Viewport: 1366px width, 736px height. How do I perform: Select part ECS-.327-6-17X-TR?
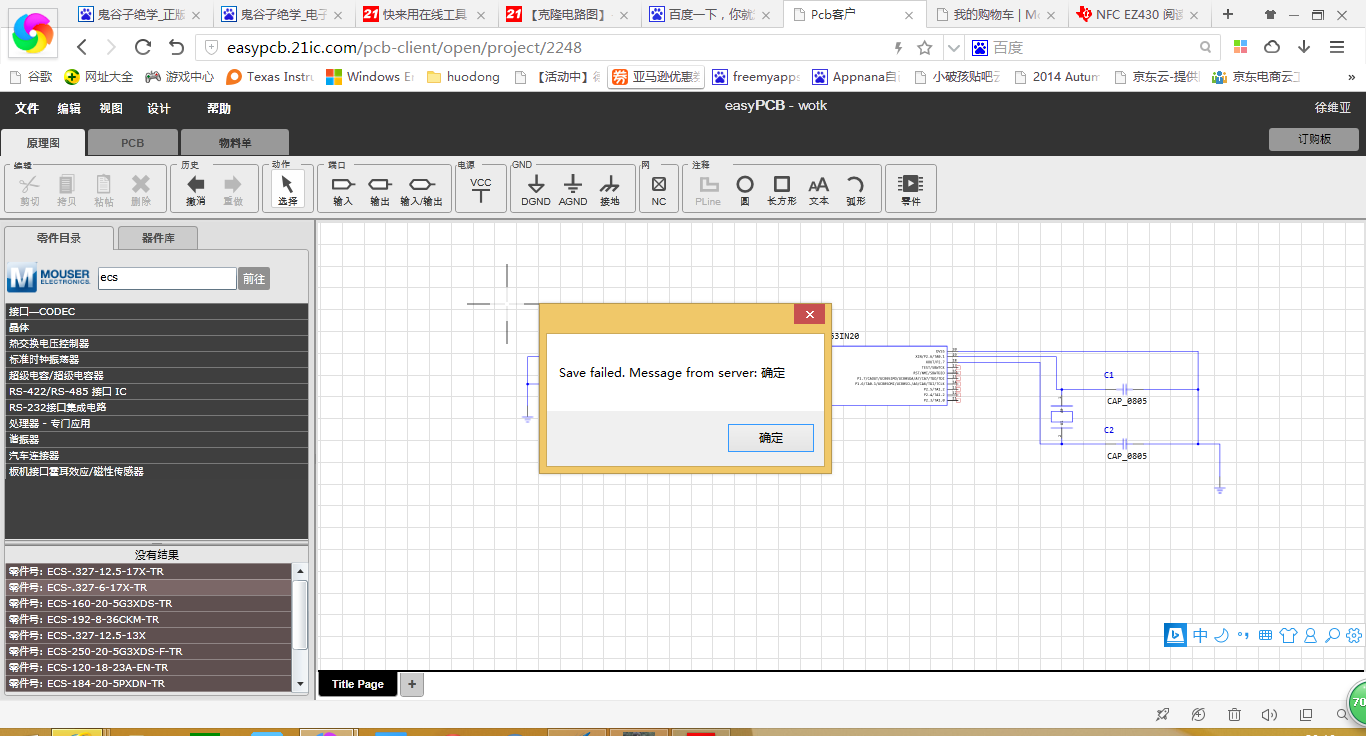coord(149,588)
